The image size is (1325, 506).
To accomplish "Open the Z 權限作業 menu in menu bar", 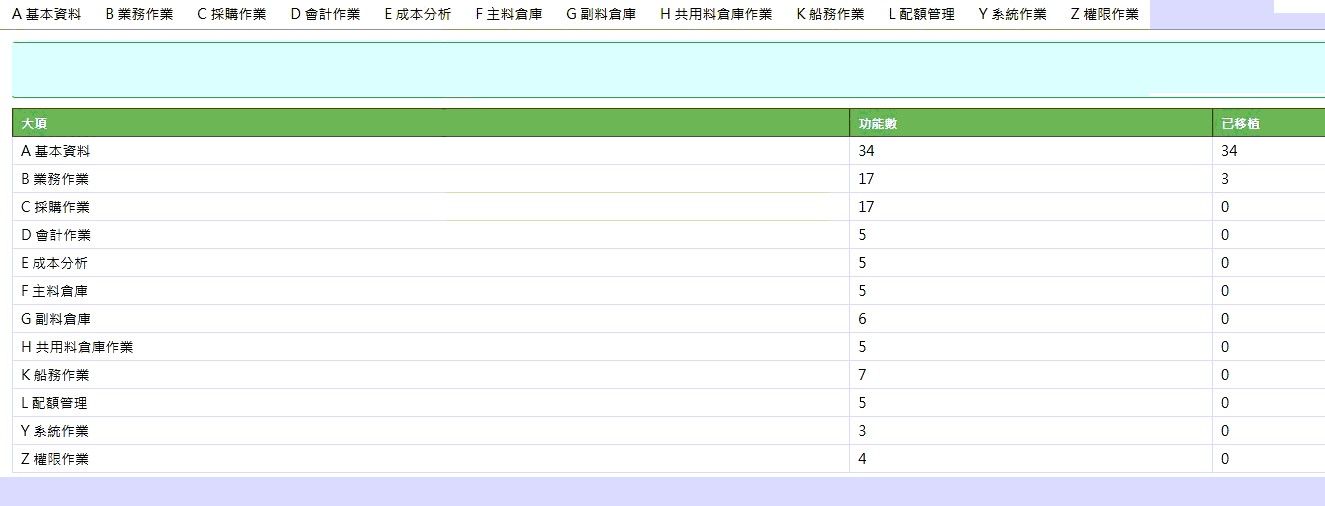I will pos(1104,14).
